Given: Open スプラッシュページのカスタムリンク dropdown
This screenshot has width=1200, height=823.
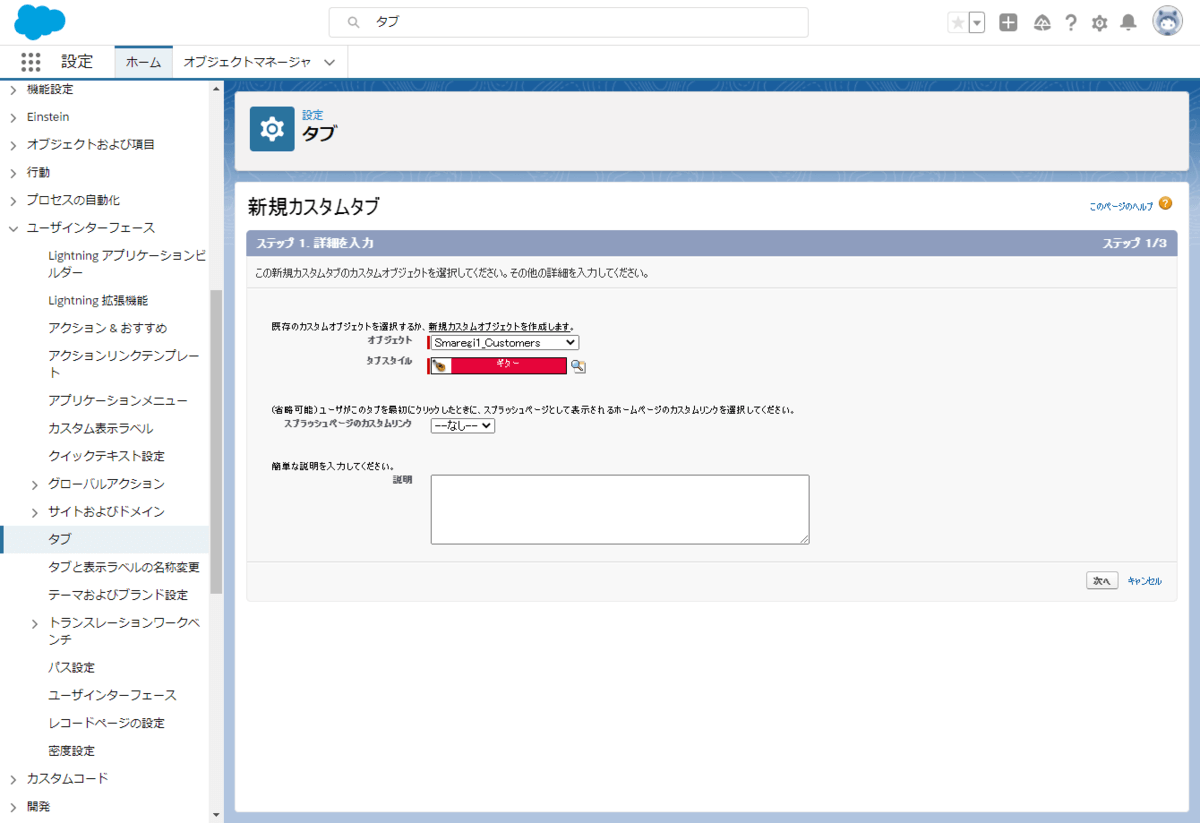Looking at the screenshot, I should click(x=463, y=425).
